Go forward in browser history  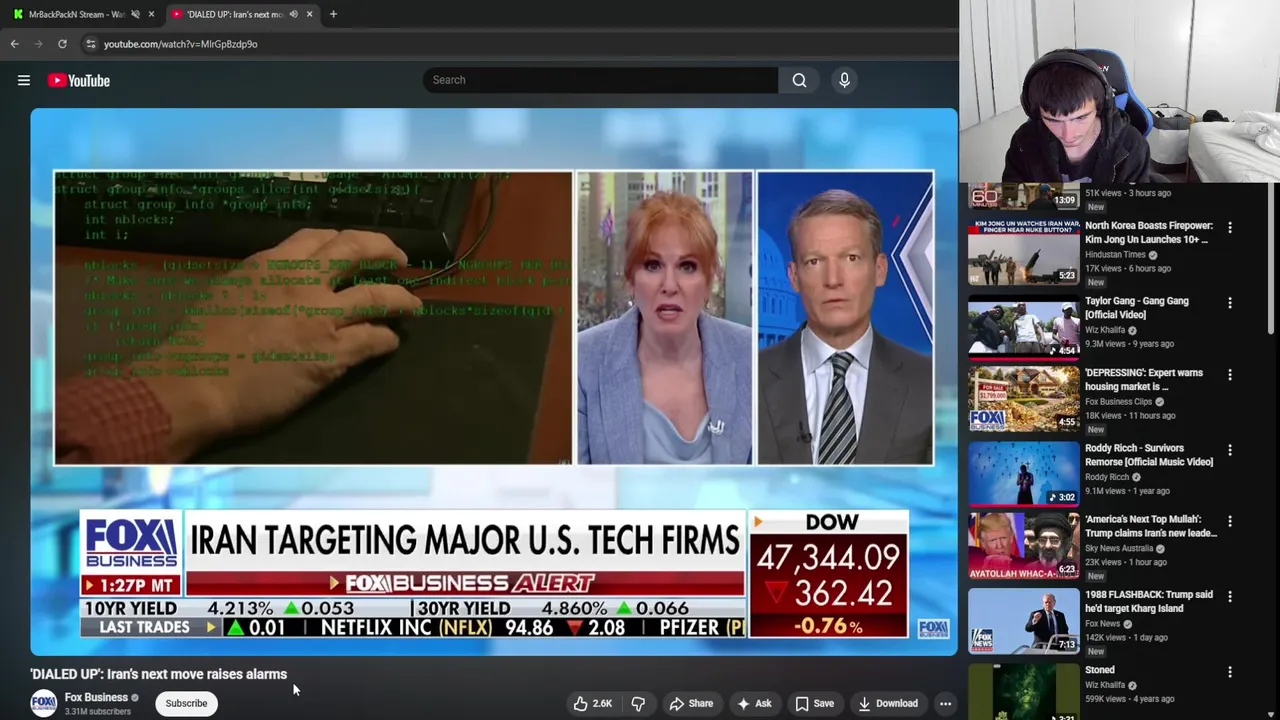[38, 44]
